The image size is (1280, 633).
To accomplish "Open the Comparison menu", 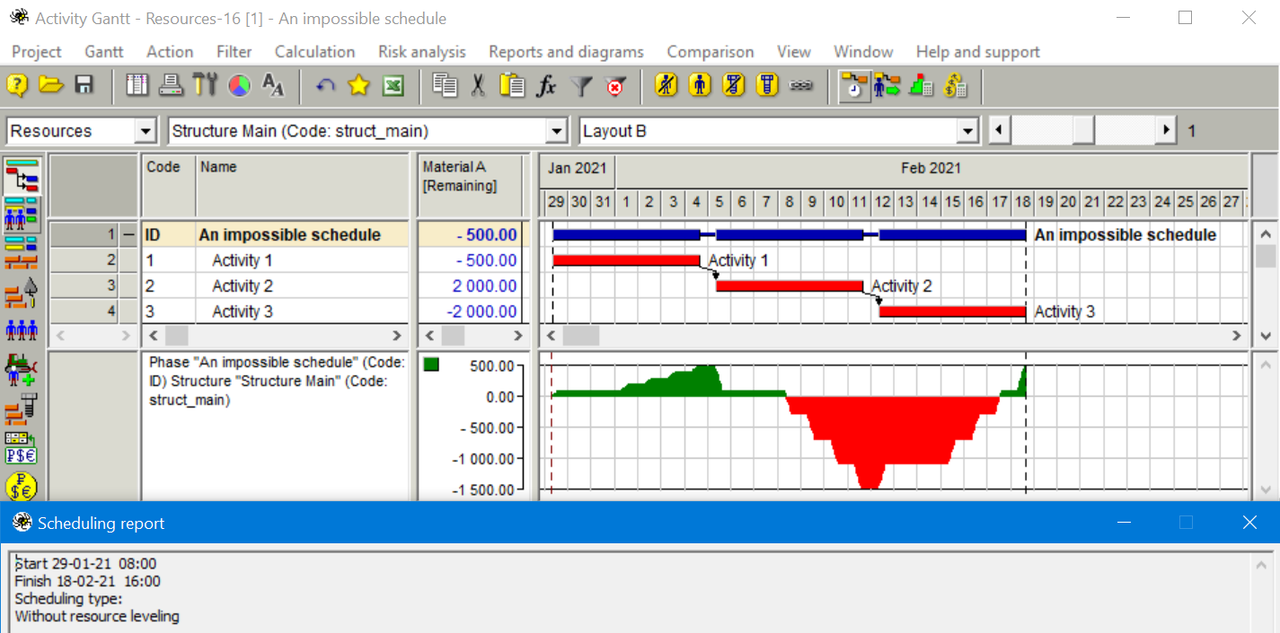I will (x=710, y=52).
